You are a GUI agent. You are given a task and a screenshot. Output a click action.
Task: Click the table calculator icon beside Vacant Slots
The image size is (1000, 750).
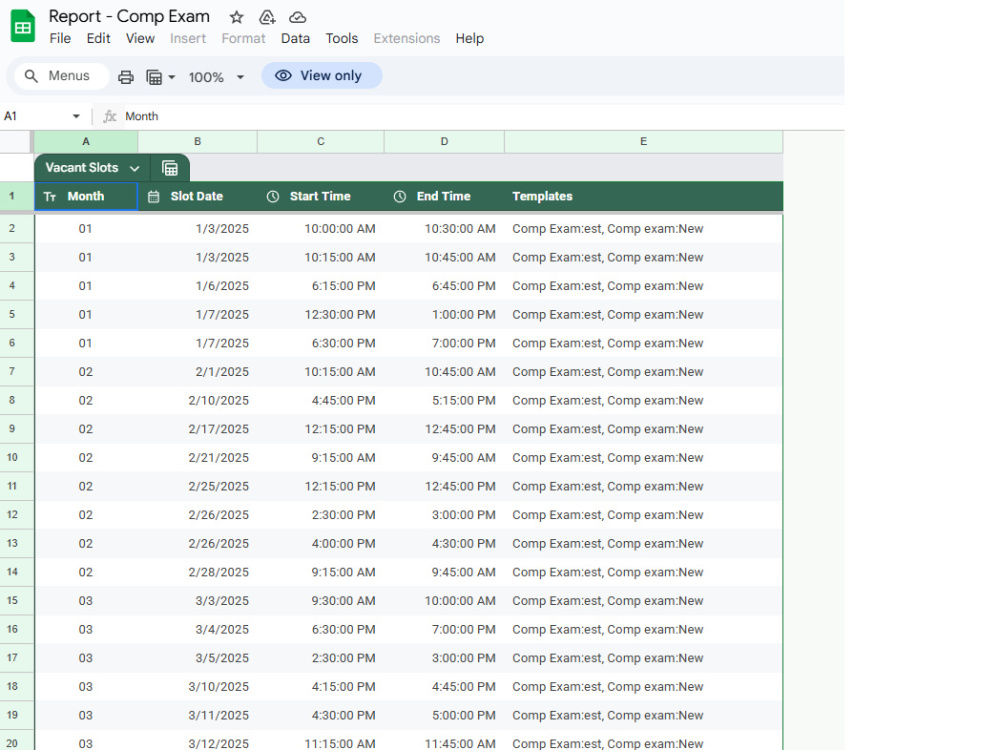(x=170, y=168)
